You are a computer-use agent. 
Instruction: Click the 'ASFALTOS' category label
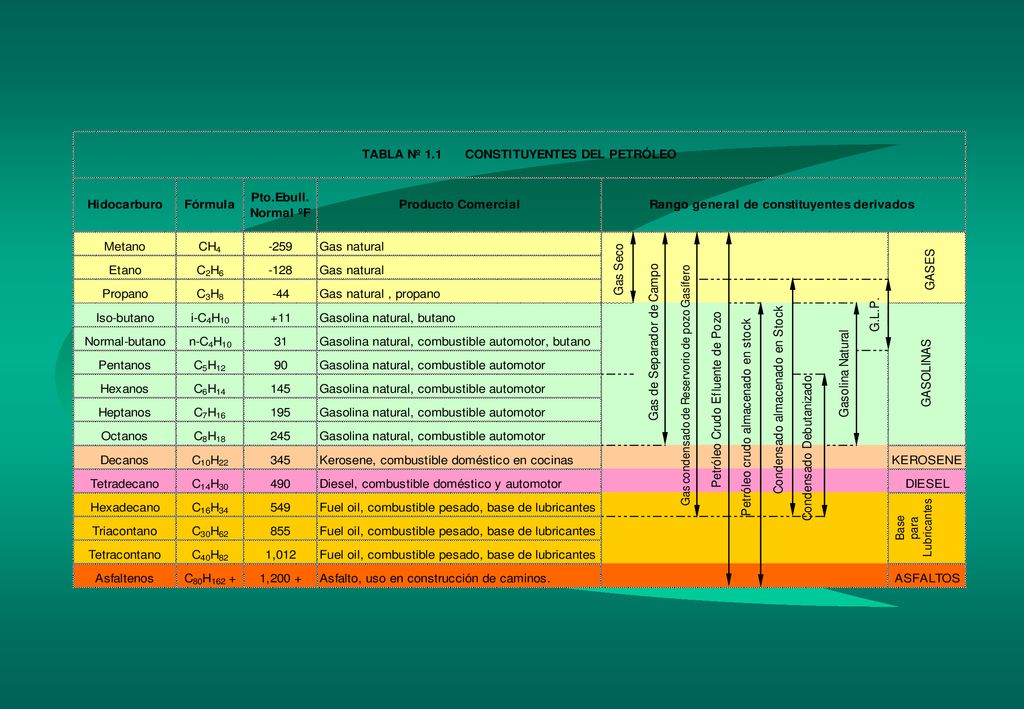927,578
